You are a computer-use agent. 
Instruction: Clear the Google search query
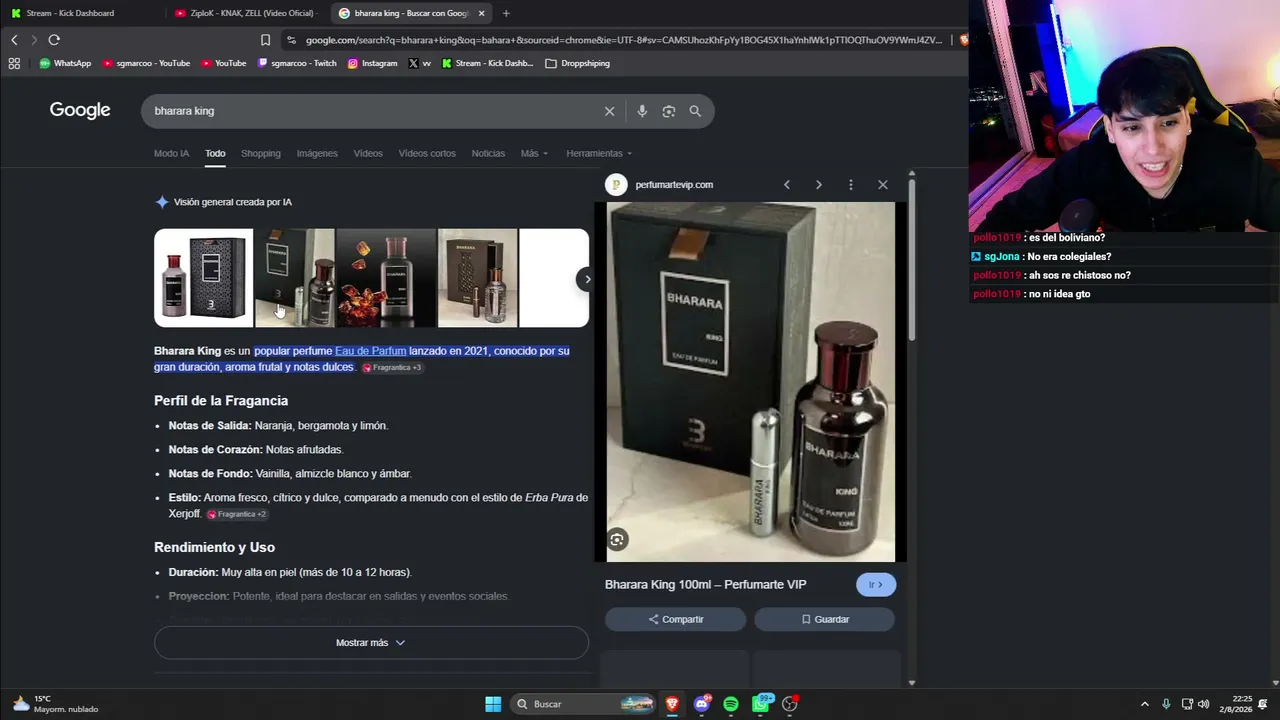609,111
